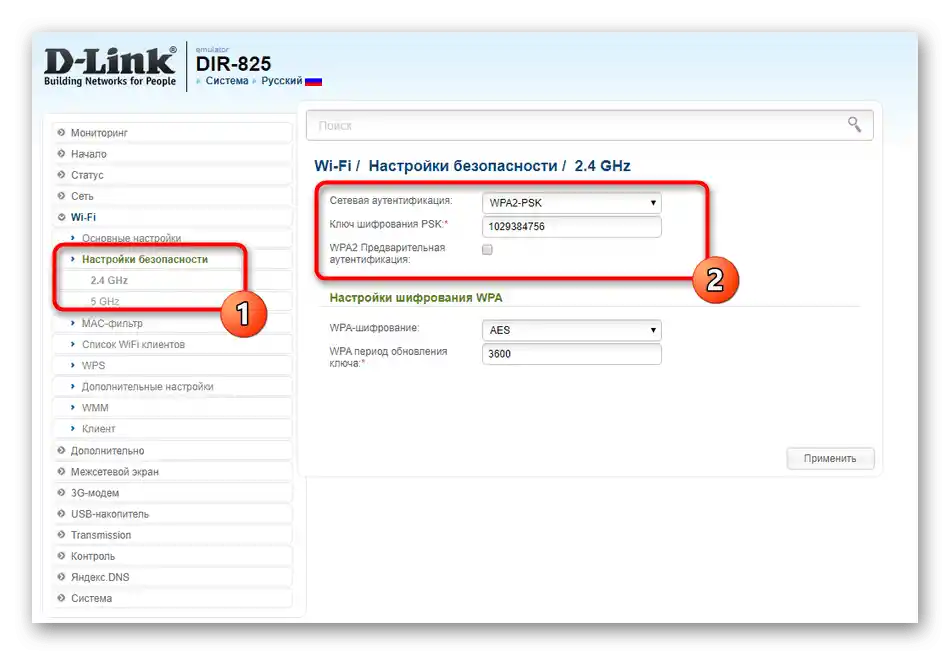Click the circle icon beside USB-накопитель
Image resolution: width=950 pixels, height=655 pixels.
point(61,513)
